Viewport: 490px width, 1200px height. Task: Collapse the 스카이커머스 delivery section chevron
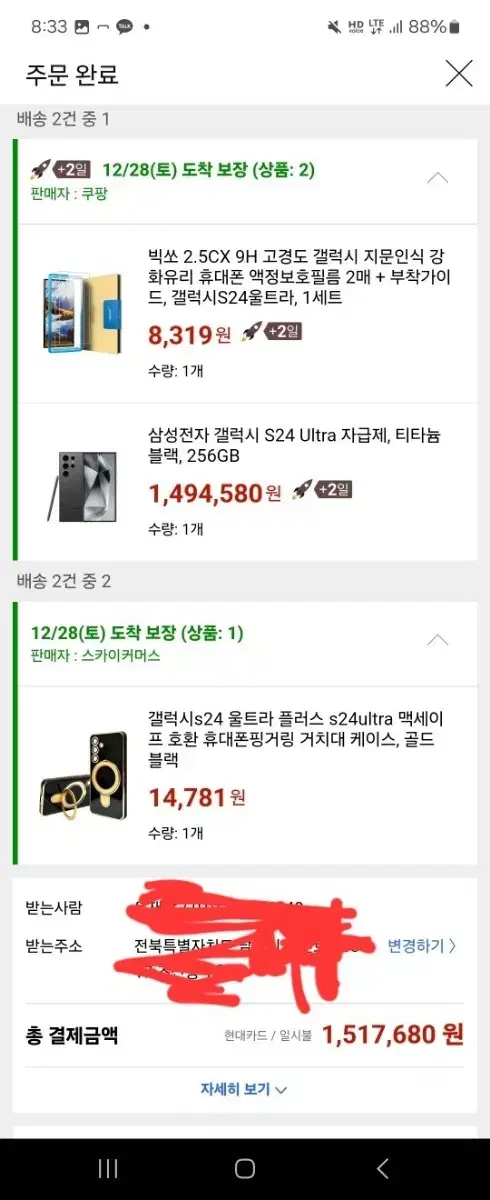click(x=437, y=640)
